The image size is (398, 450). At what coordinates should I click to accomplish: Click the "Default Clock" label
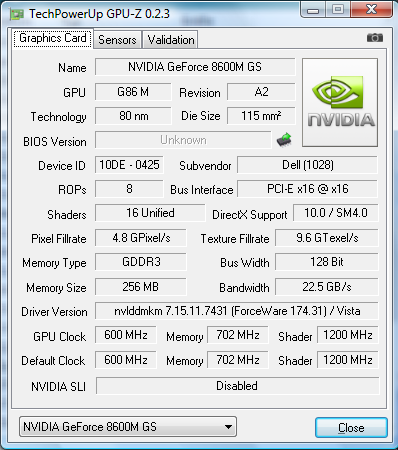[x=53, y=361]
